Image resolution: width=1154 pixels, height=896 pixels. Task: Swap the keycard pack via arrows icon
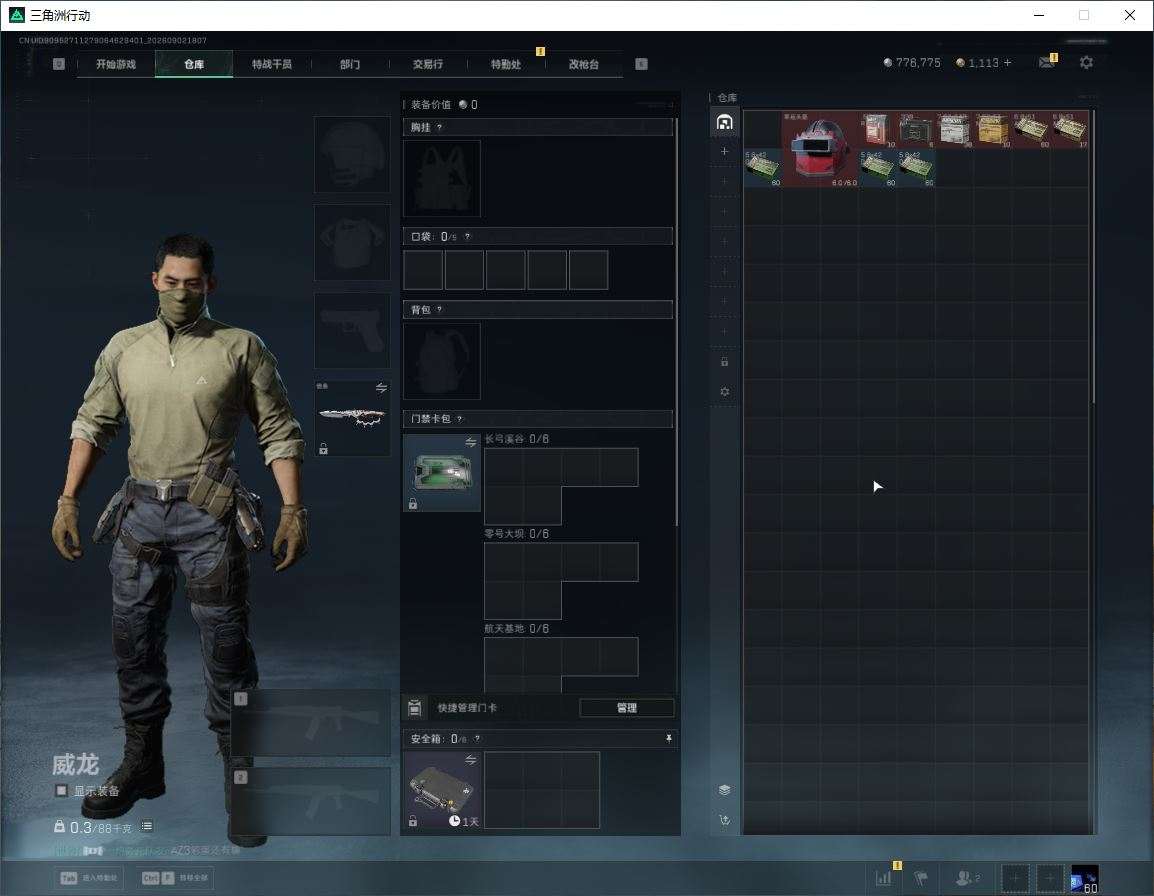470,442
